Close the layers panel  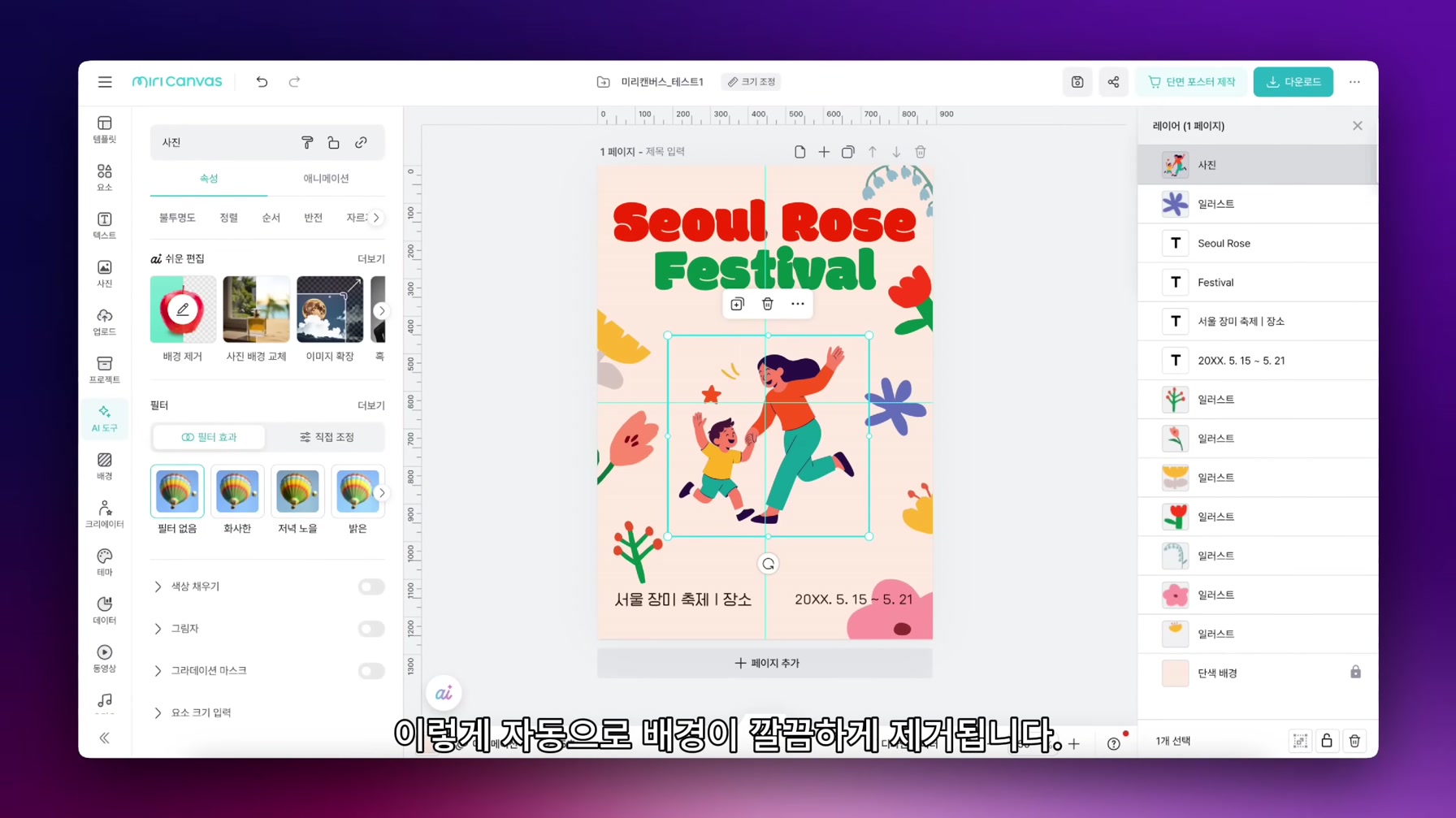[1358, 126]
